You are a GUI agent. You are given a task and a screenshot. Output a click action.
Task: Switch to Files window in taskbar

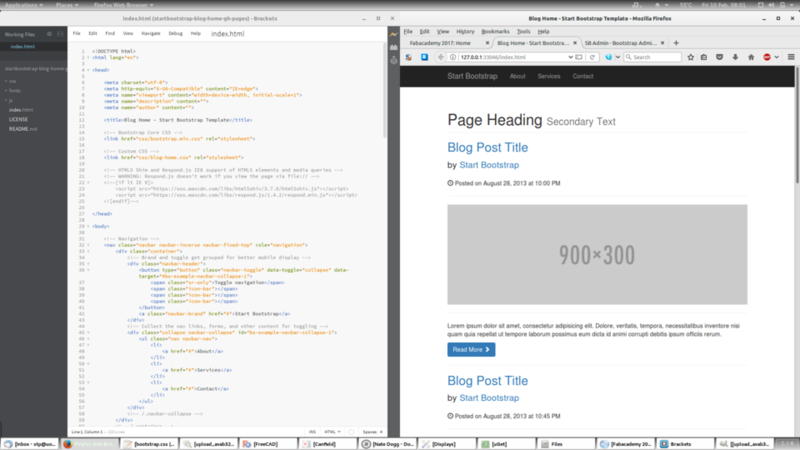pyautogui.click(x=565, y=444)
